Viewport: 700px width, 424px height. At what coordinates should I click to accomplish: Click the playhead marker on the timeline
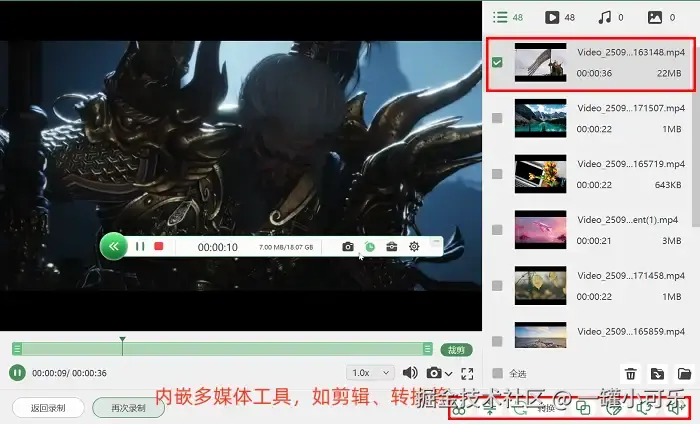(122, 340)
